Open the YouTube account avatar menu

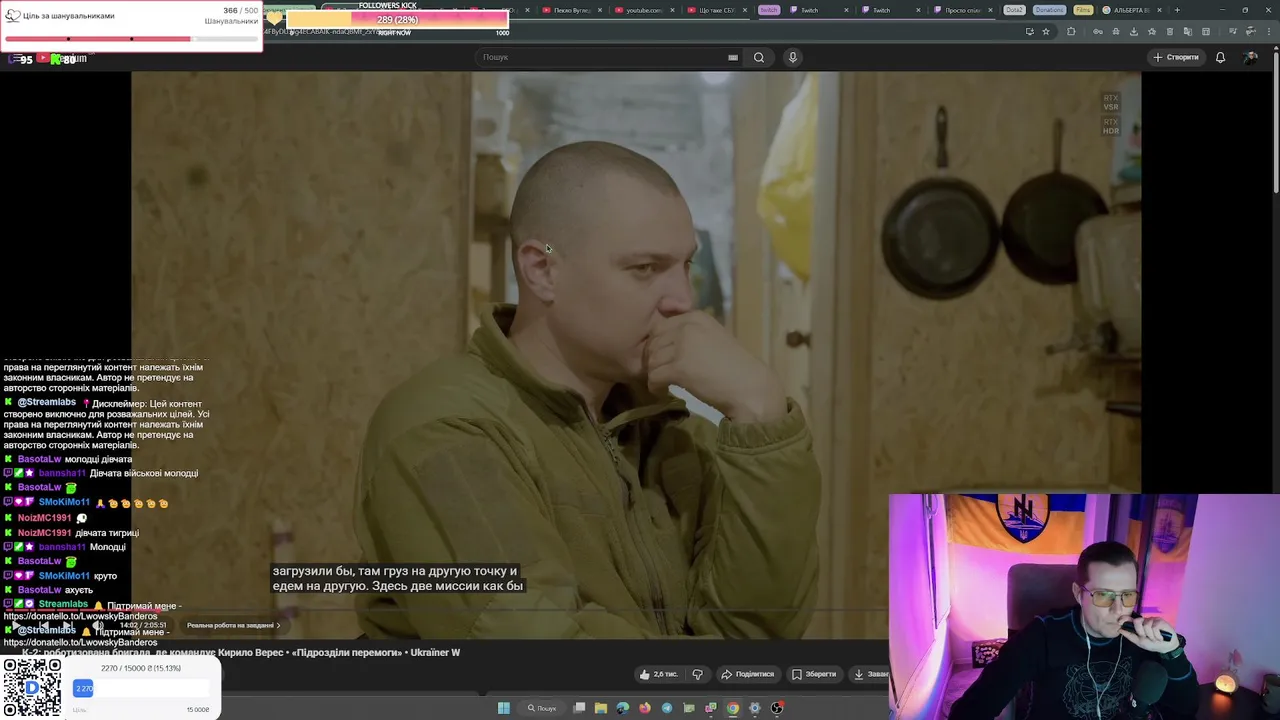coord(1250,57)
